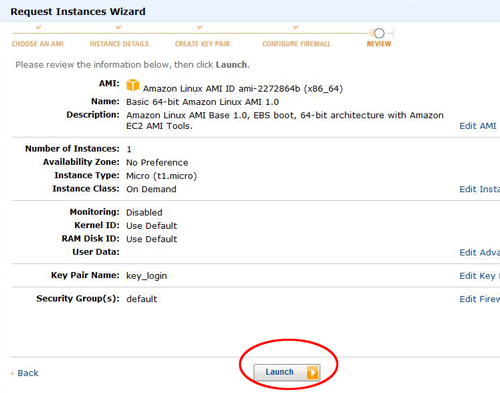Click the 'Disabled' monitoring value
This screenshot has width=500, height=393.
pyautogui.click(x=144, y=213)
